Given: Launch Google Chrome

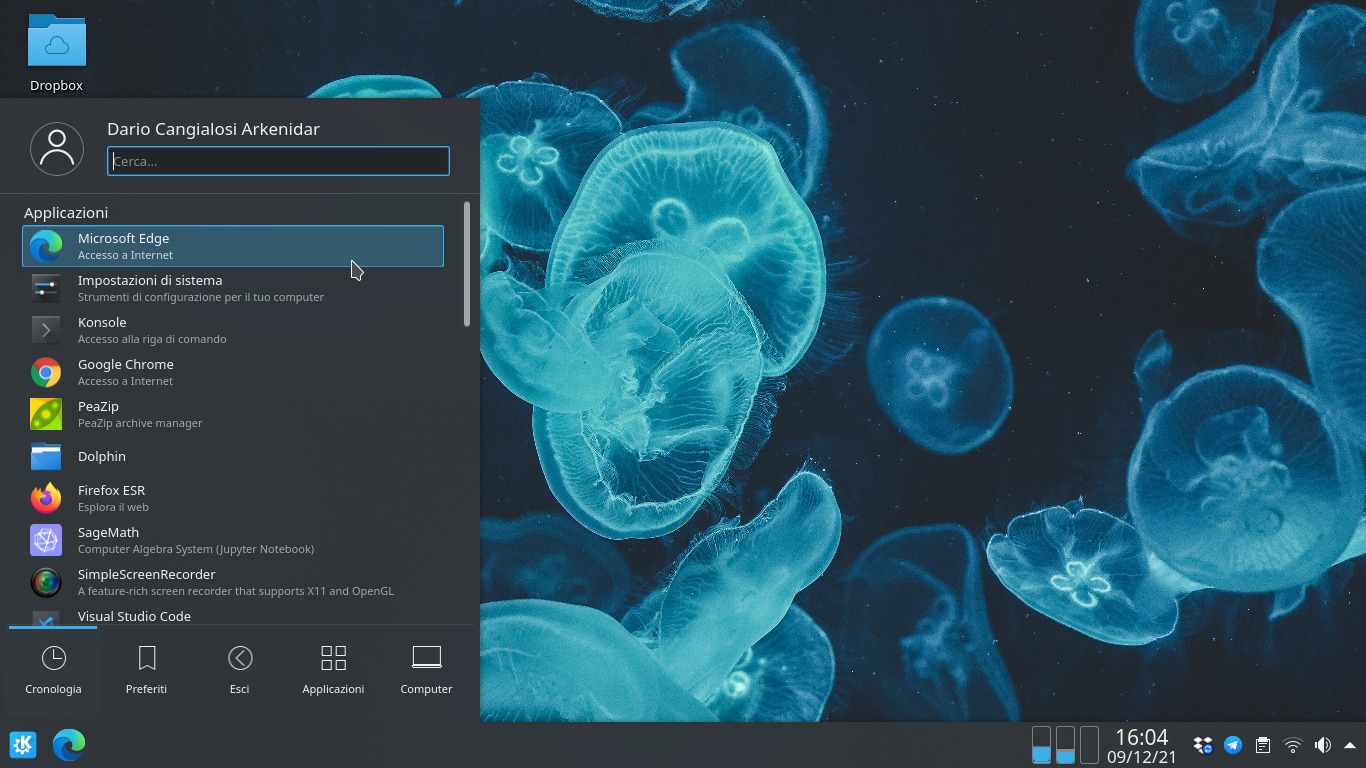Looking at the screenshot, I should click(233, 372).
